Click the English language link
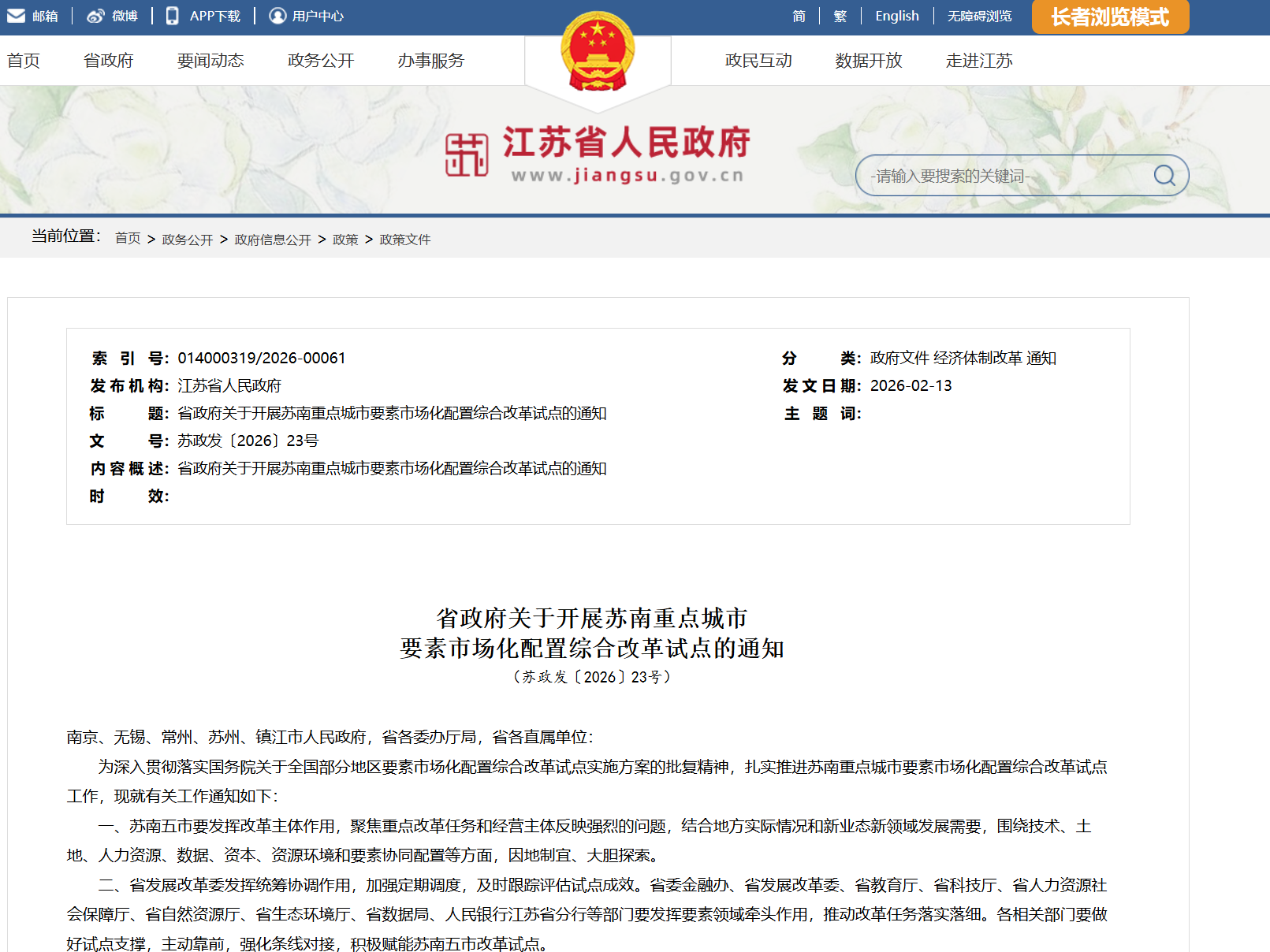 (896, 16)
